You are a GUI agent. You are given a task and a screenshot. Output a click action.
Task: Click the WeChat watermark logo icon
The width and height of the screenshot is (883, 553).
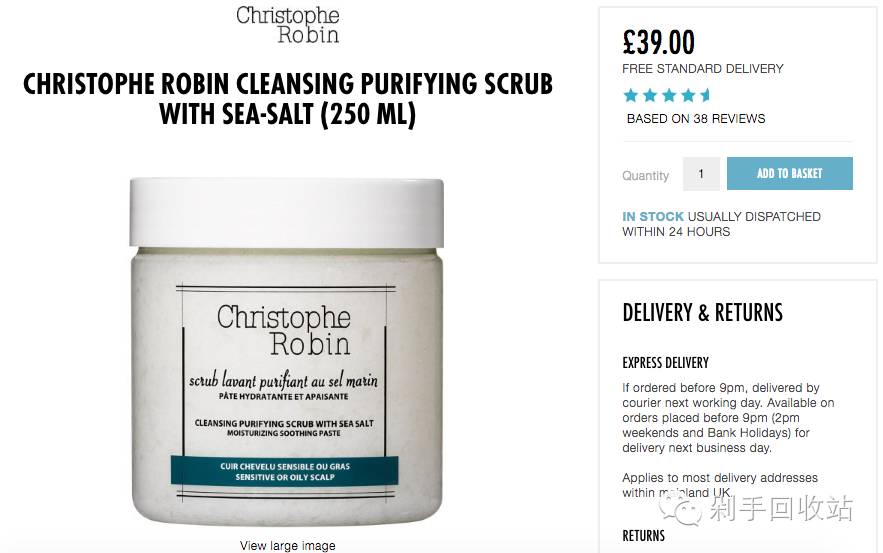tap(682, 510)
